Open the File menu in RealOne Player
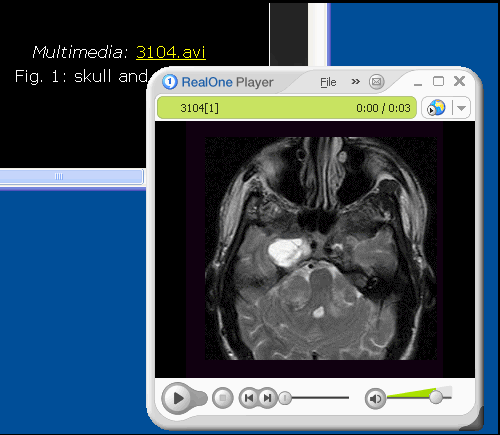This screenshot has width=500, height=435. coord(328,82)
